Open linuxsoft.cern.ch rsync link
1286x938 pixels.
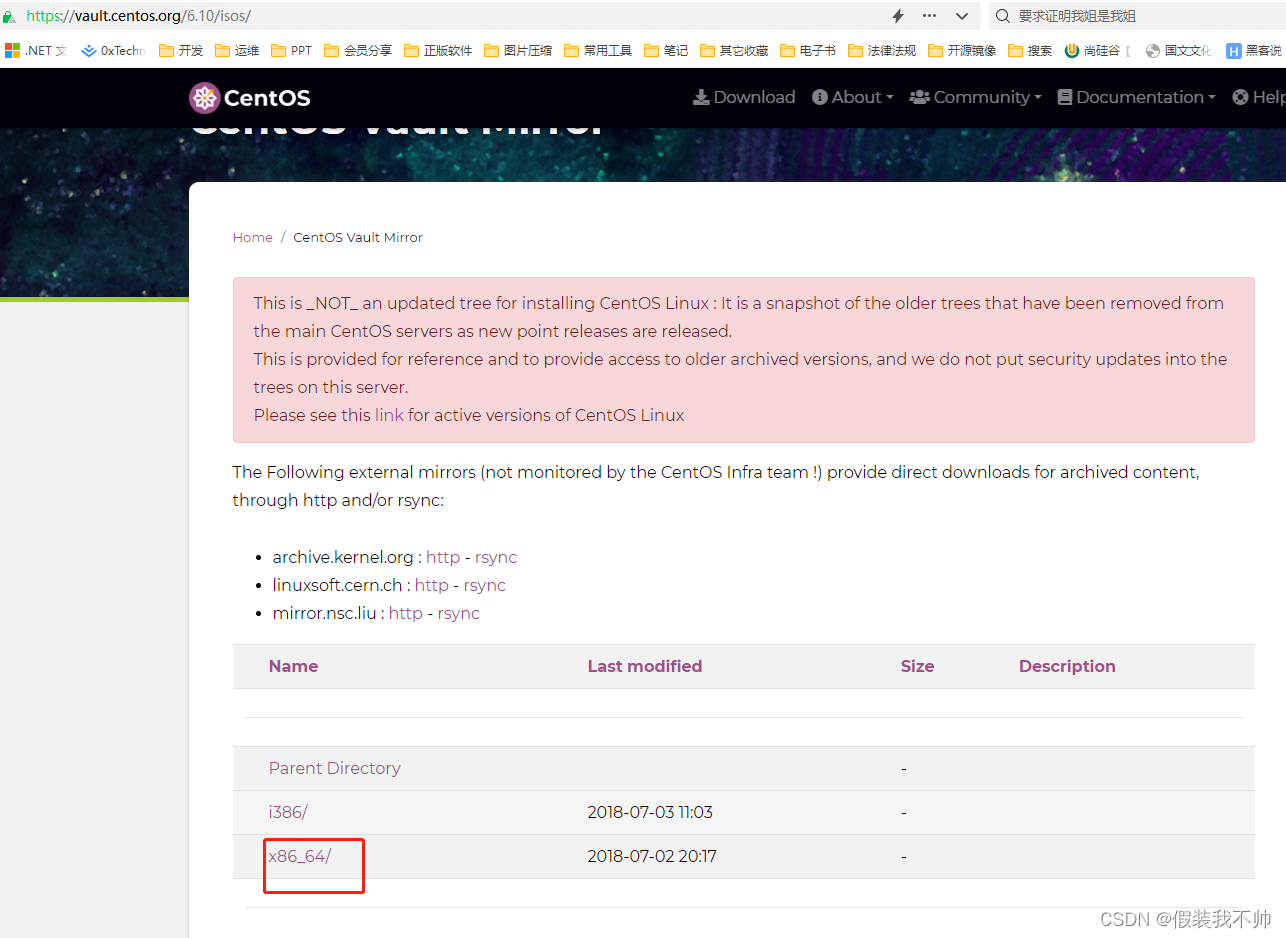[x=485, y=585]
